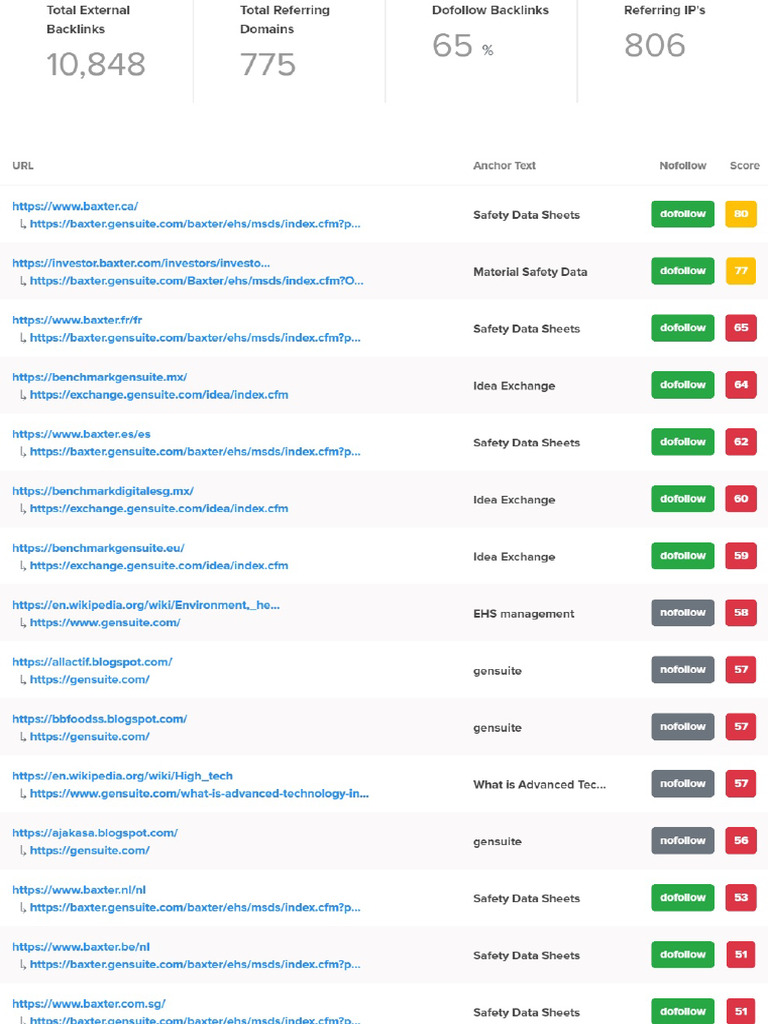Open the benchmarkgensuite.mx source link
768x1024 pixels.
(x=100, y=377)
